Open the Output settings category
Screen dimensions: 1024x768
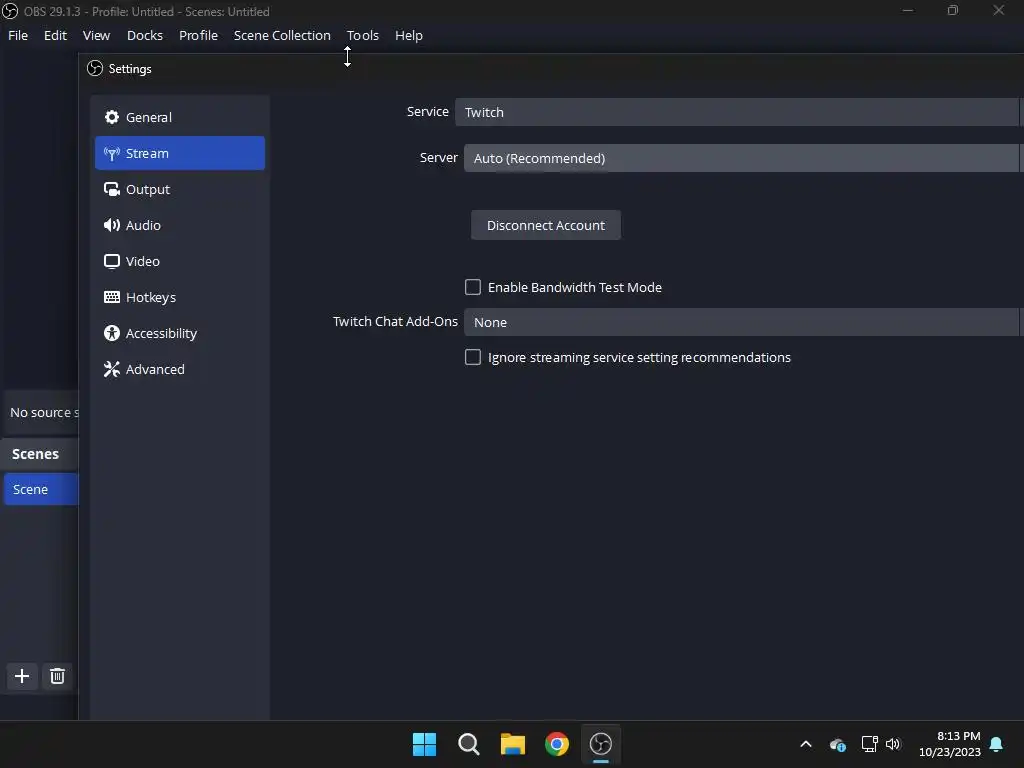click(180, 189)
